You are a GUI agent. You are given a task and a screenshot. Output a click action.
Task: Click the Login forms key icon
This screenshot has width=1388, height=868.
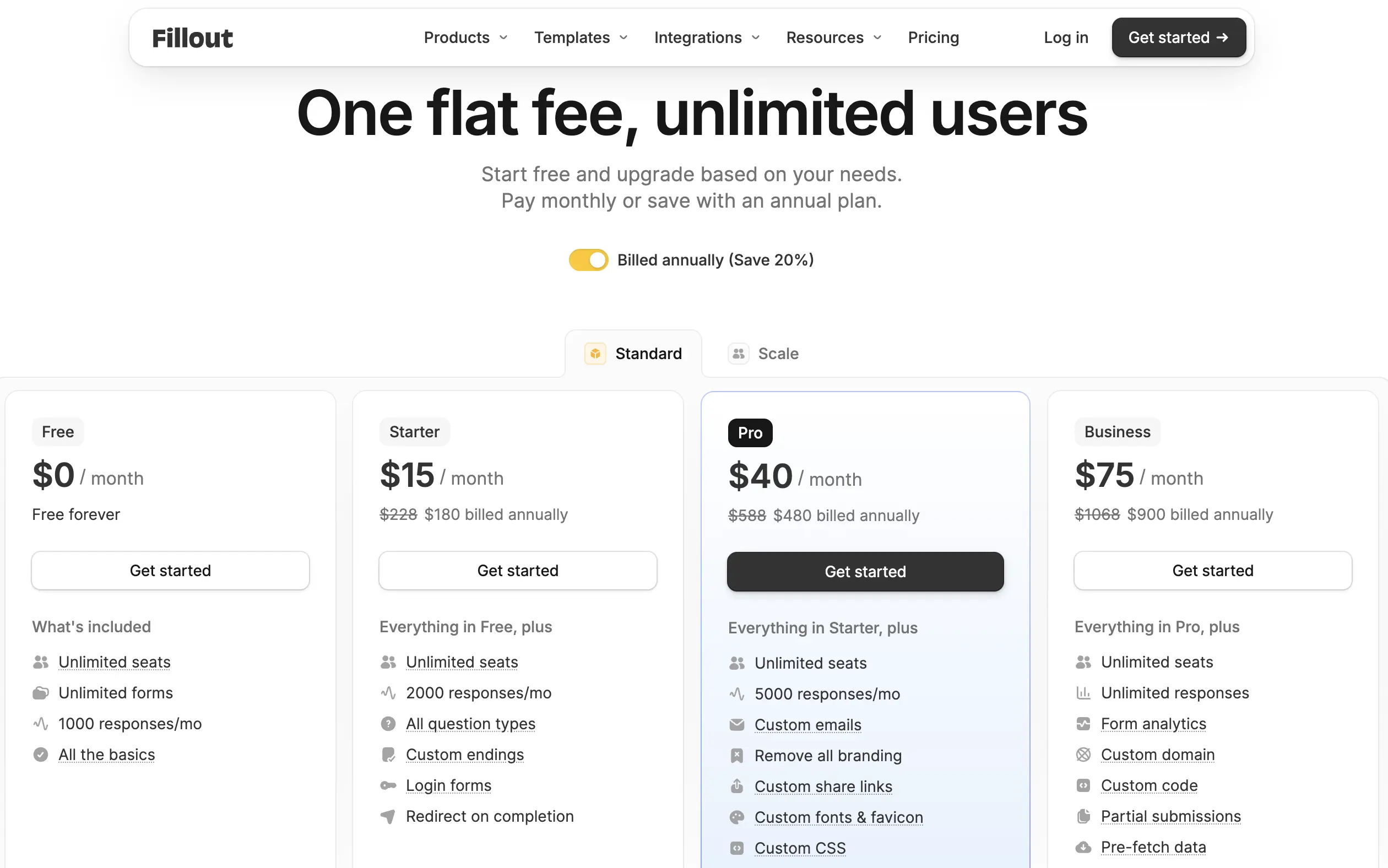pos(388,785)
